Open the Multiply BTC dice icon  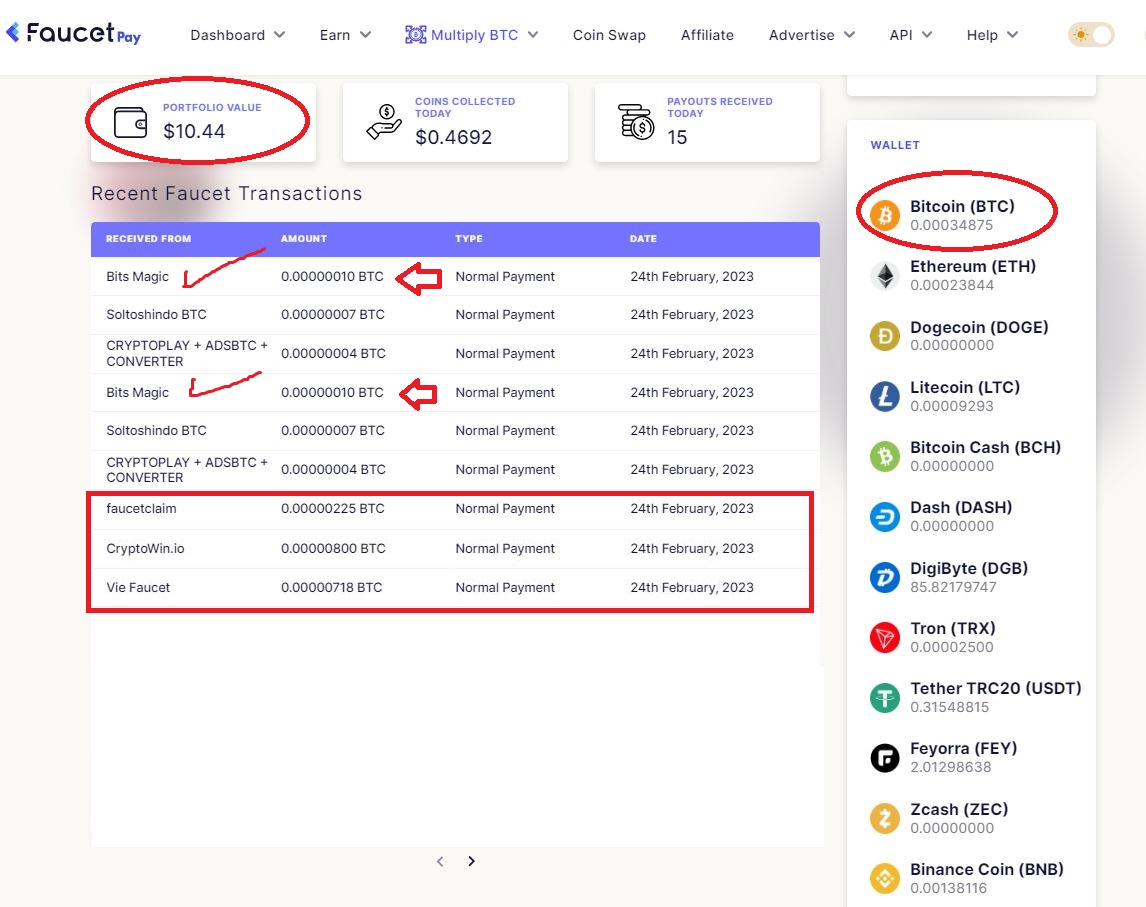pyautogui.click(x=415, y=34)
